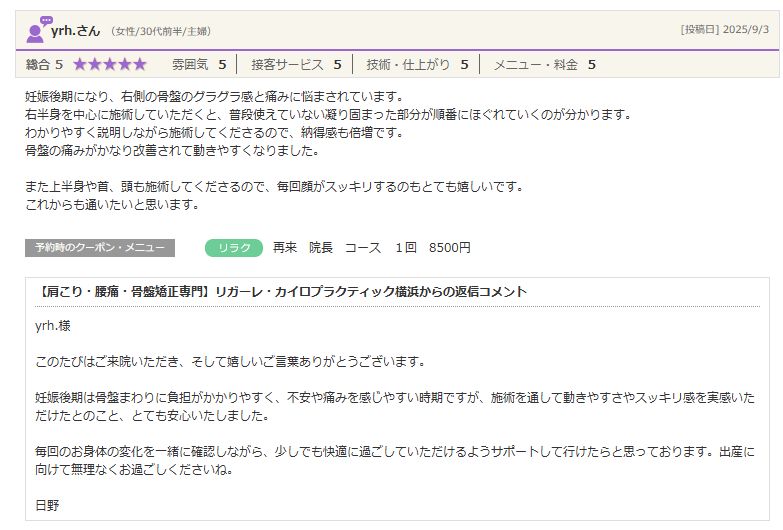The width and height of the screenshot is (783, 530).
Task: Click the green リラク badge
Action: pyautogui.click(x=234, y=248)
